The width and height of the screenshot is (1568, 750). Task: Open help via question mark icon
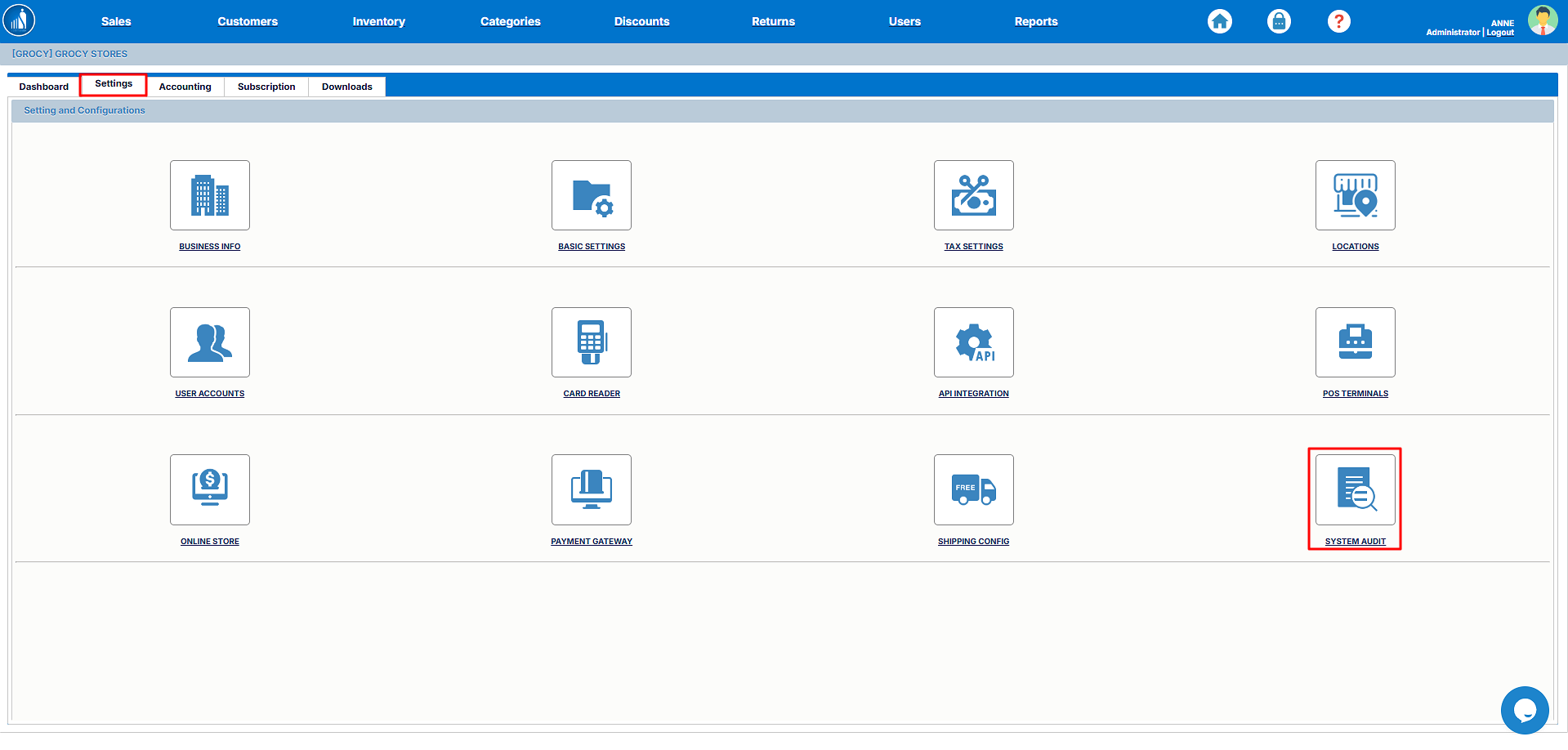pos(1338,21)
